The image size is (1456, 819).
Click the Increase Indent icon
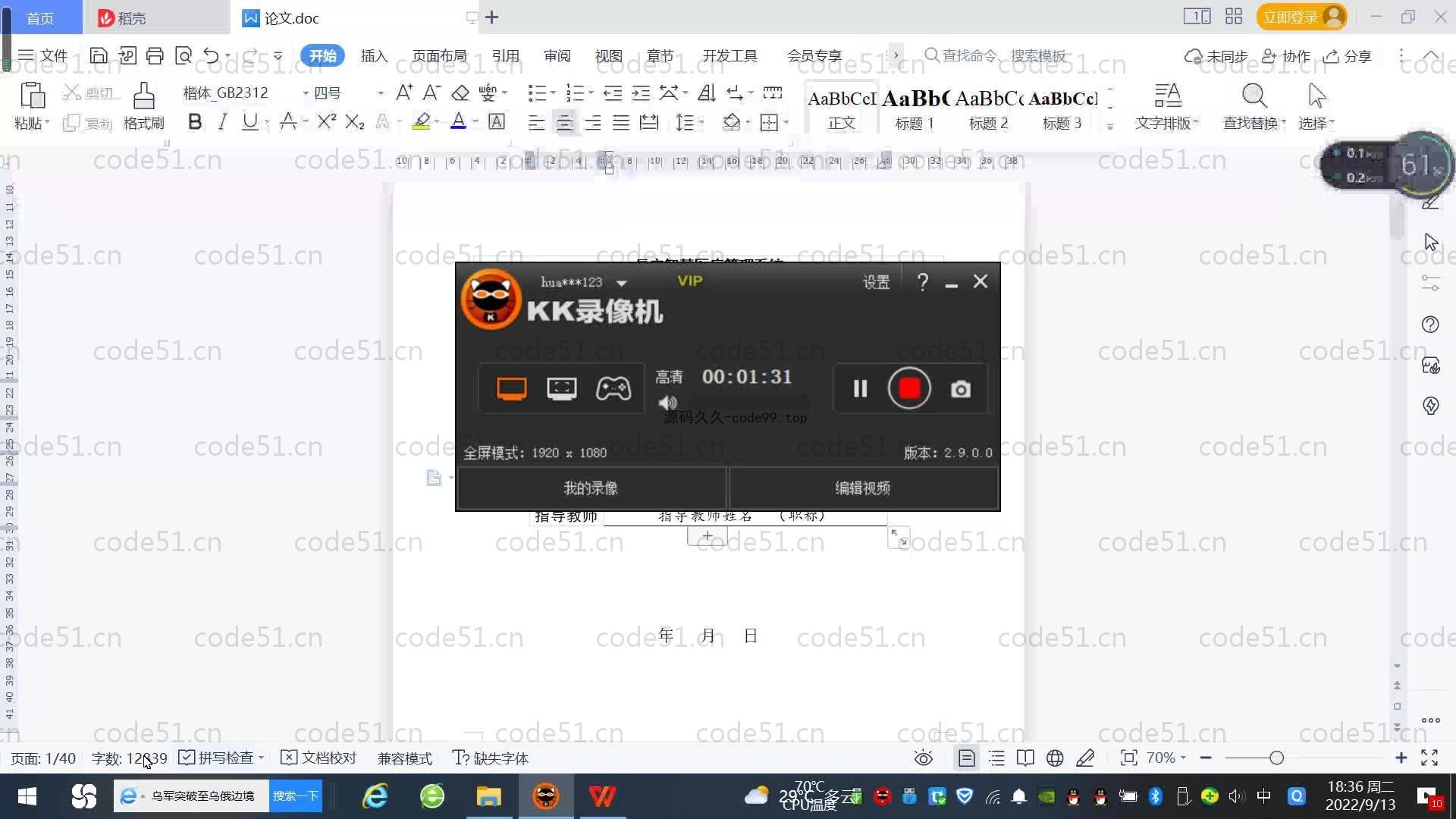click(641, 93)
